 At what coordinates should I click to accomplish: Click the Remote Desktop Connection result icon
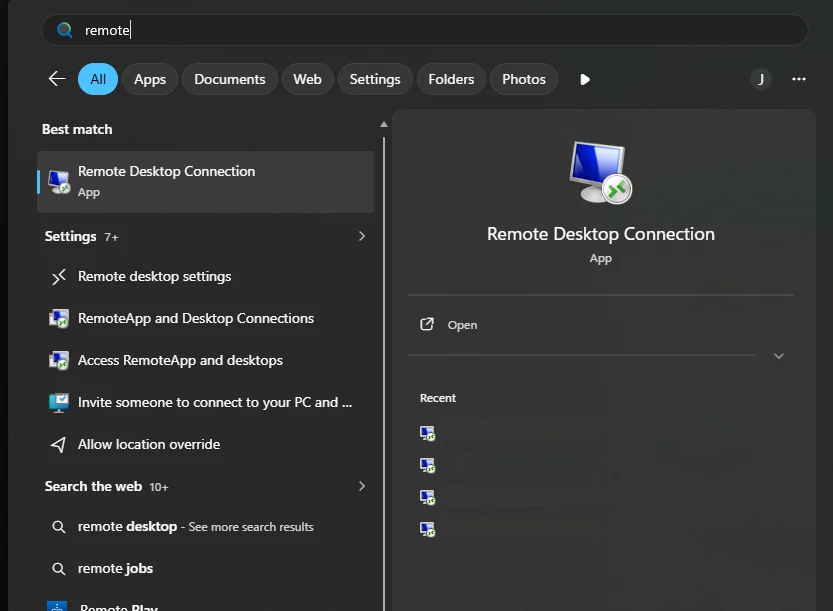[59, 182]
